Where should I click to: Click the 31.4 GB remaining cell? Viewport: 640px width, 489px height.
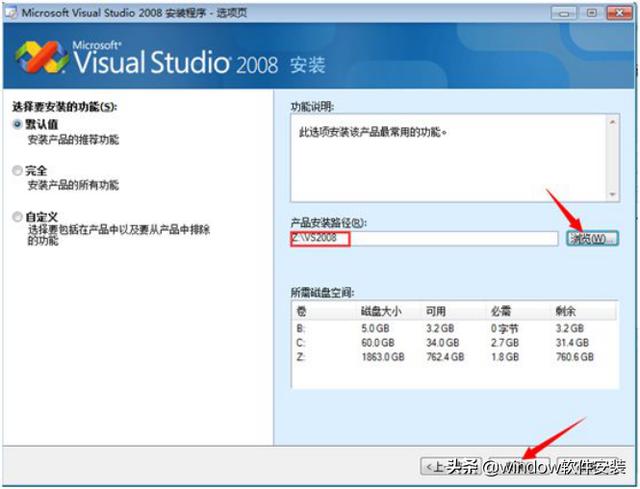coord(572,343)
